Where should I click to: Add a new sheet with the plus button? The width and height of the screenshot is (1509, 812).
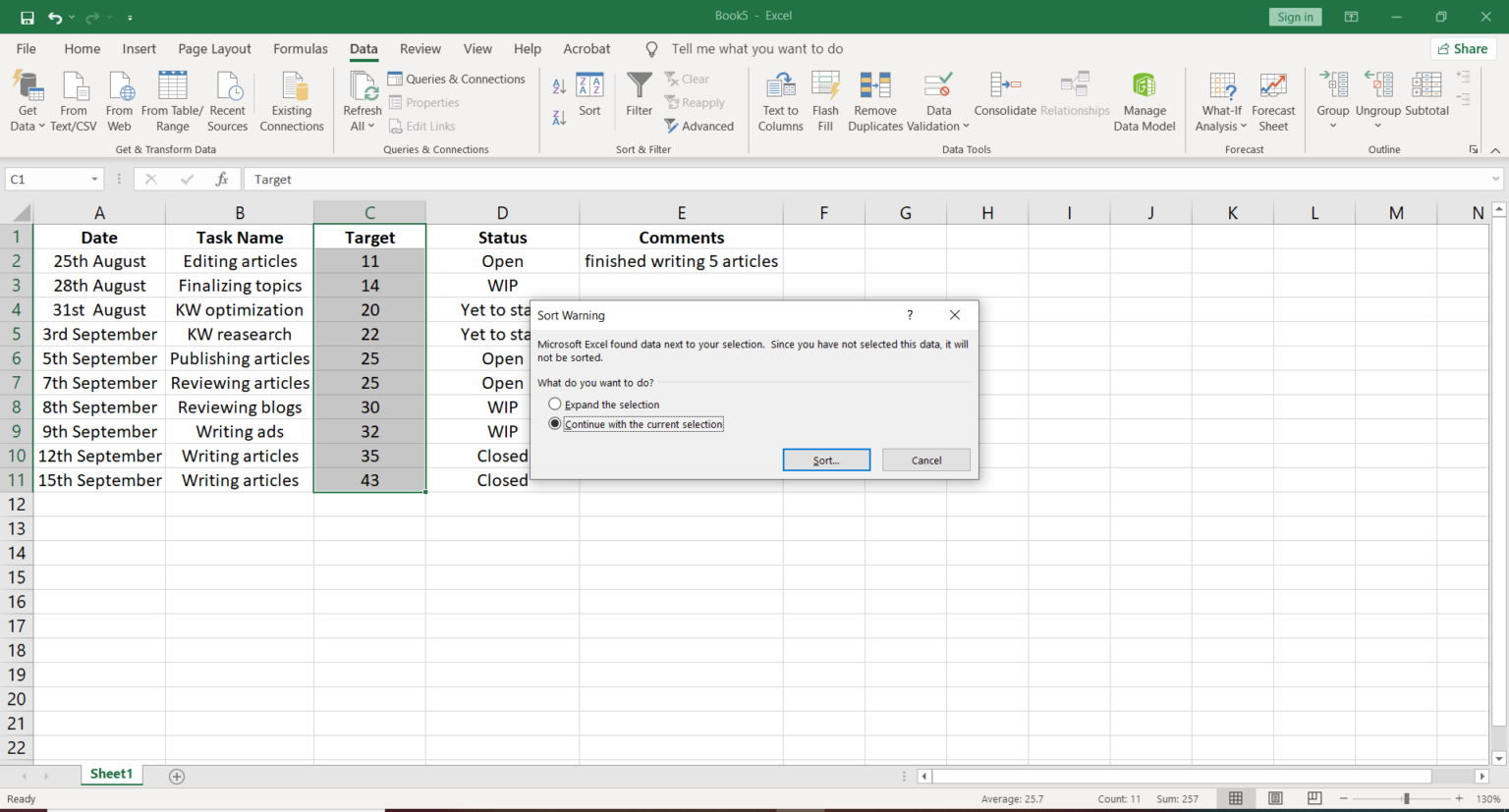pos(176,775)
